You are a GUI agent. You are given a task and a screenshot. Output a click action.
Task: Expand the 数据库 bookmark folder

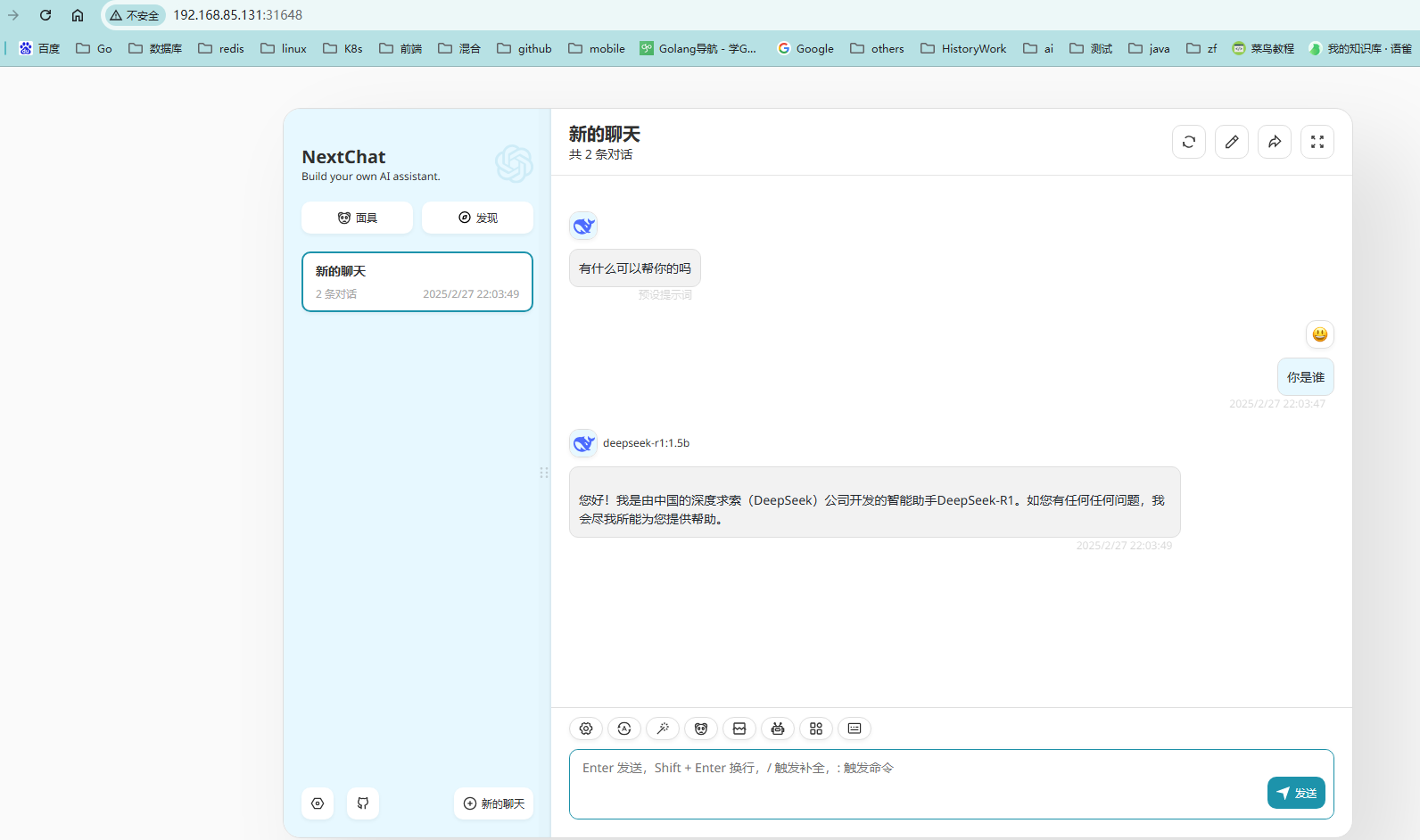(x=155, y=48)
